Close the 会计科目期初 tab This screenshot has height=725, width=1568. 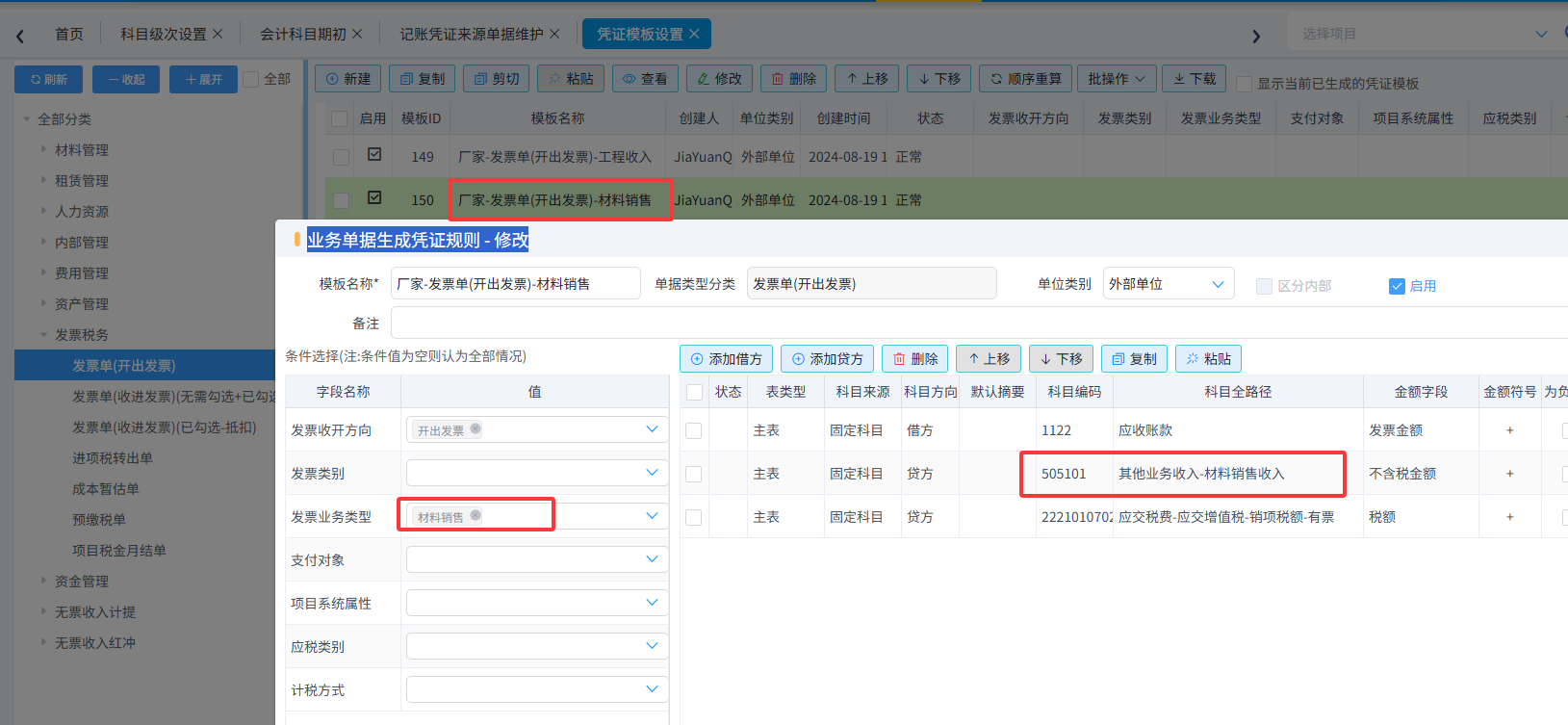coord(357,34)
